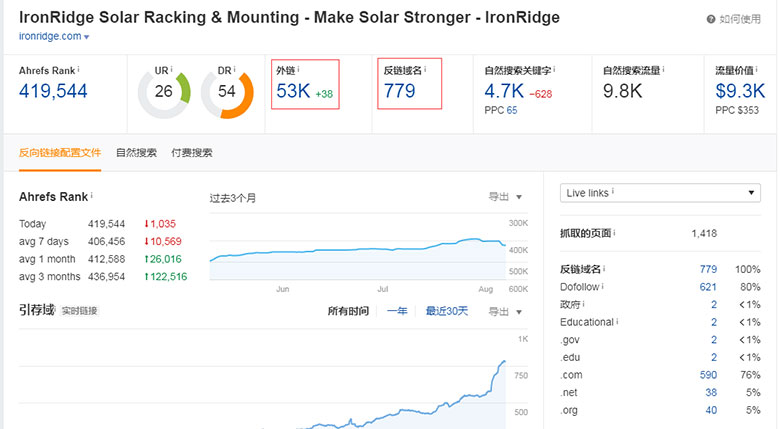Click the 如何使用 help icon

[711, 18]
